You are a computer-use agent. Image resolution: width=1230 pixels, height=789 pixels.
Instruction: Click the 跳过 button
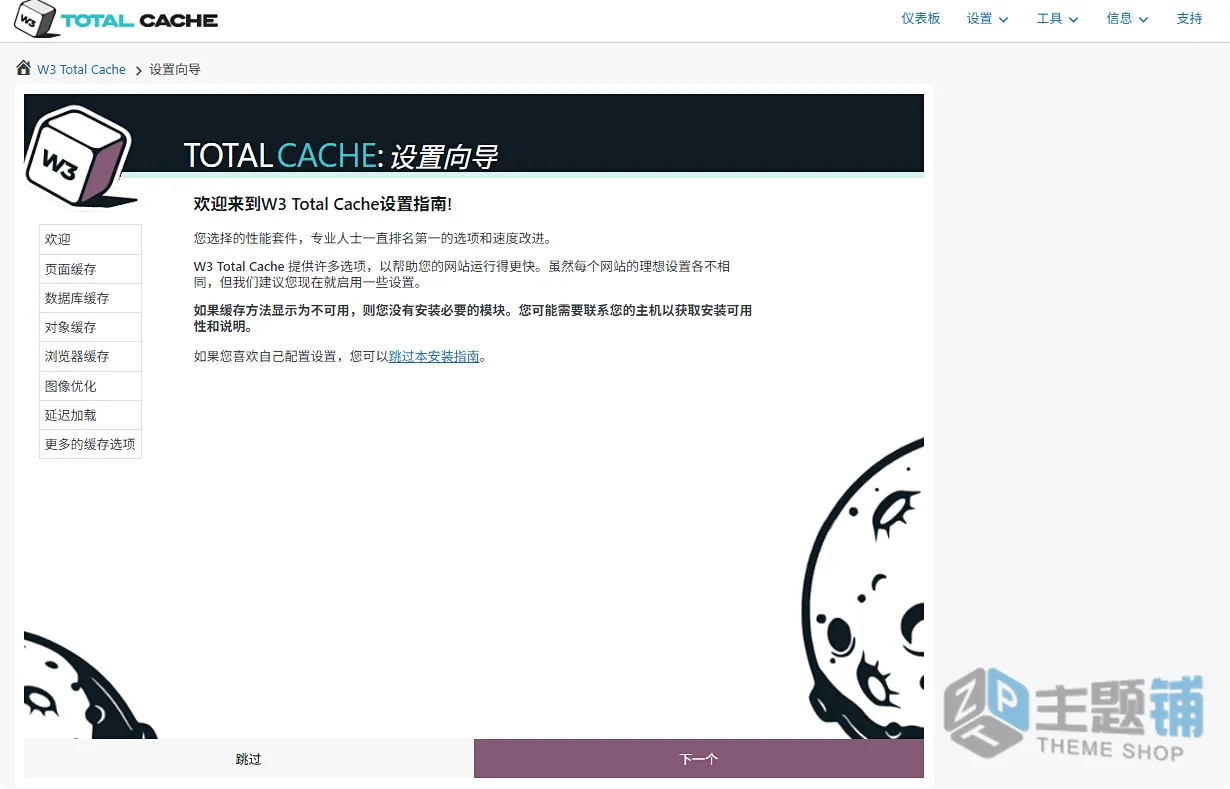pos(249,759)
